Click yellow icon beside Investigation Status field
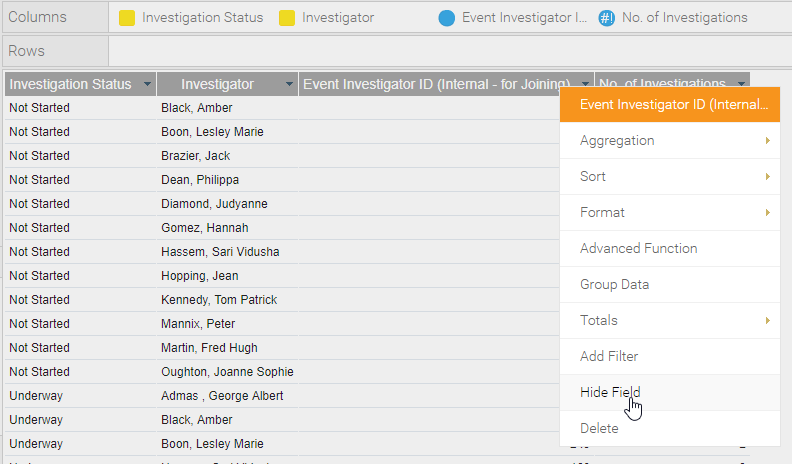792x464 pixels. point(127,18)
